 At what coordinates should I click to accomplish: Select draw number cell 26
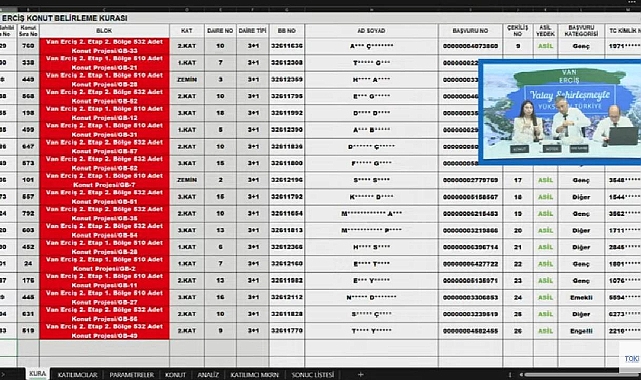(518, 331)
